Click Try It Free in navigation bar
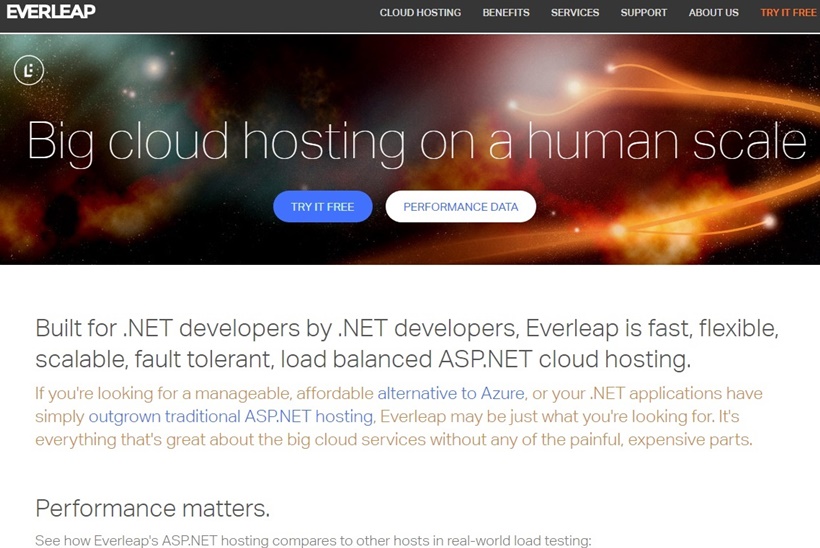 [x=788, y=13]
